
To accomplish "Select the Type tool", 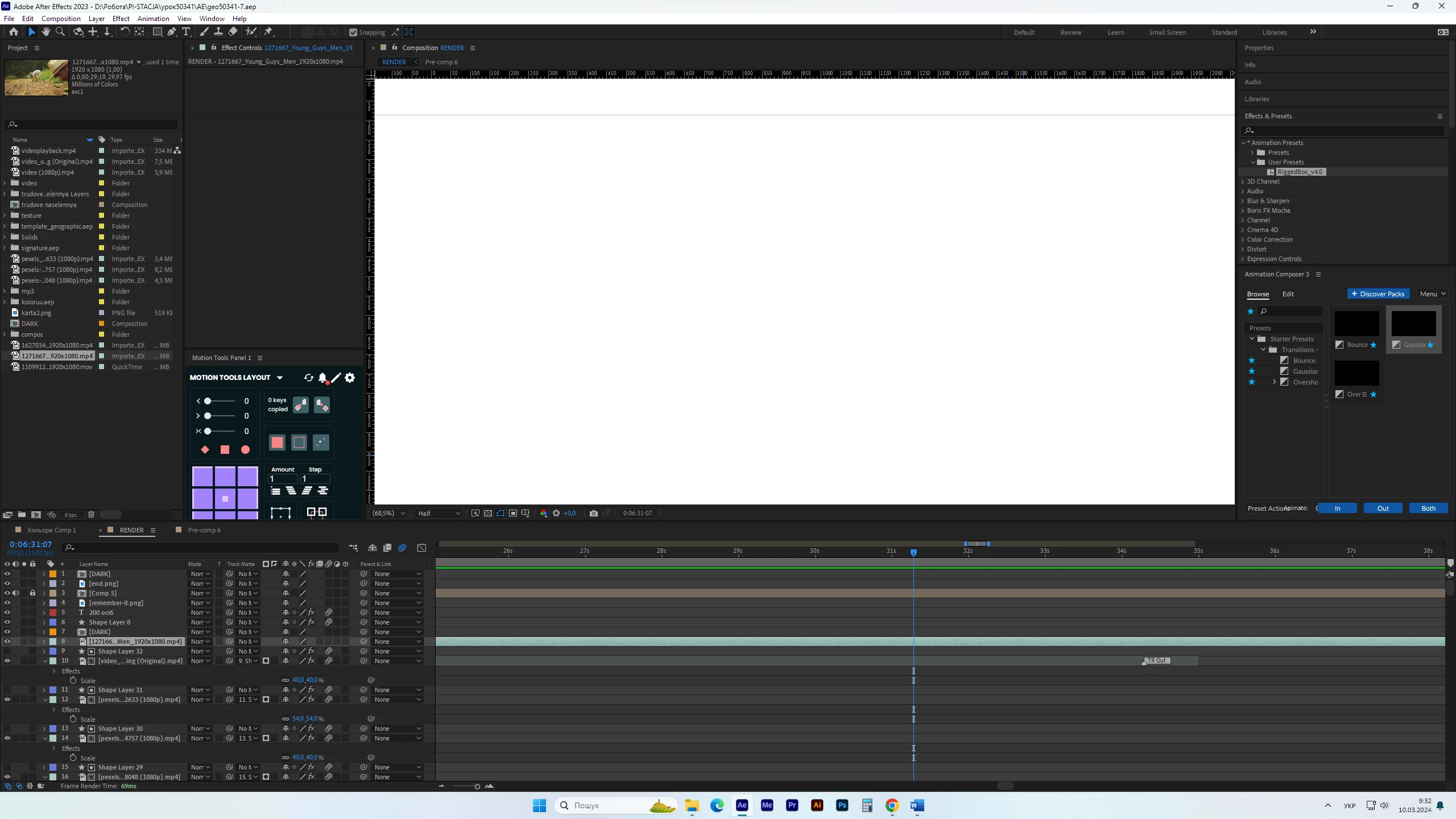I will coord(186,32).
